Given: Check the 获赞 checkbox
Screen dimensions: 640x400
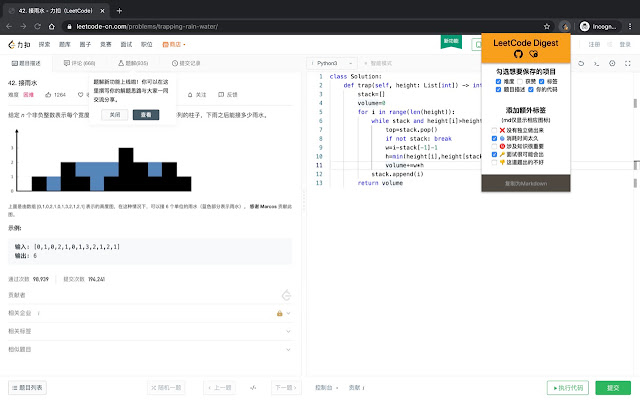Looking at the screenshot, I should click(x=520, y=82).
